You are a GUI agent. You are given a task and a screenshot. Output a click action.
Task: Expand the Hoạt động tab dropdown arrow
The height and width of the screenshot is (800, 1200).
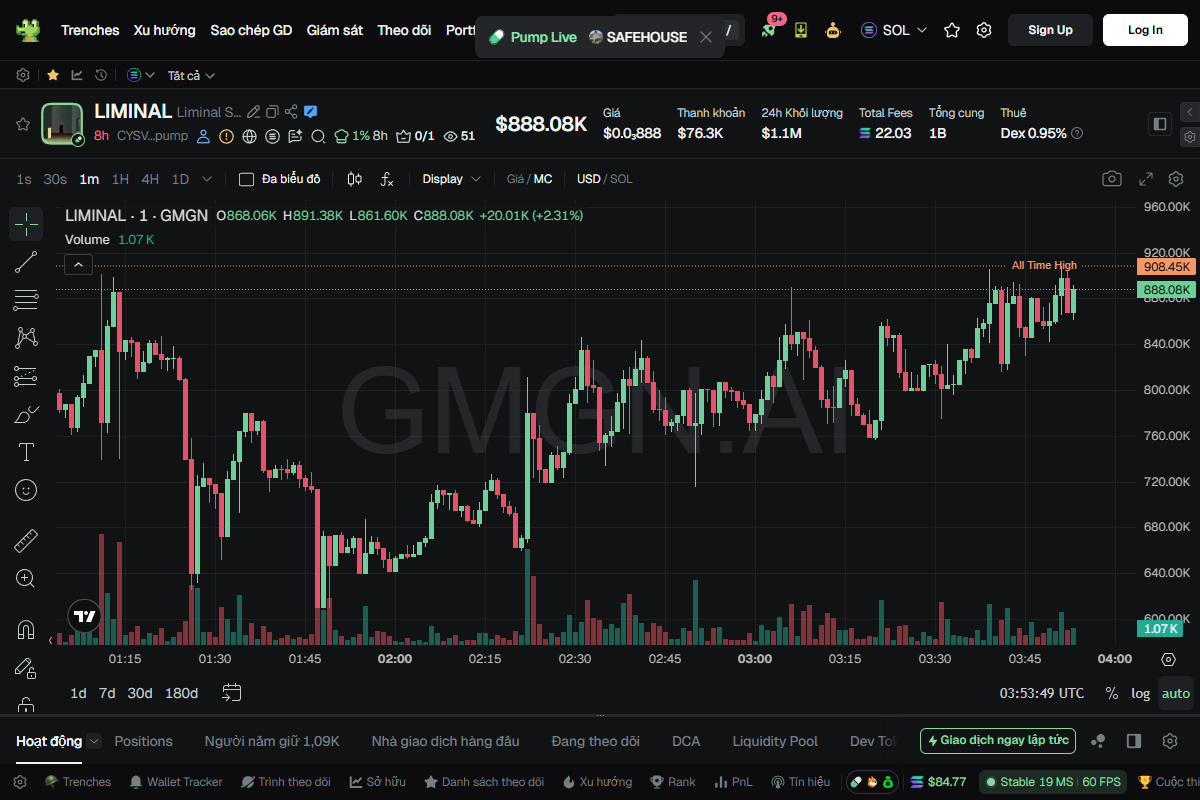[94, 741]
